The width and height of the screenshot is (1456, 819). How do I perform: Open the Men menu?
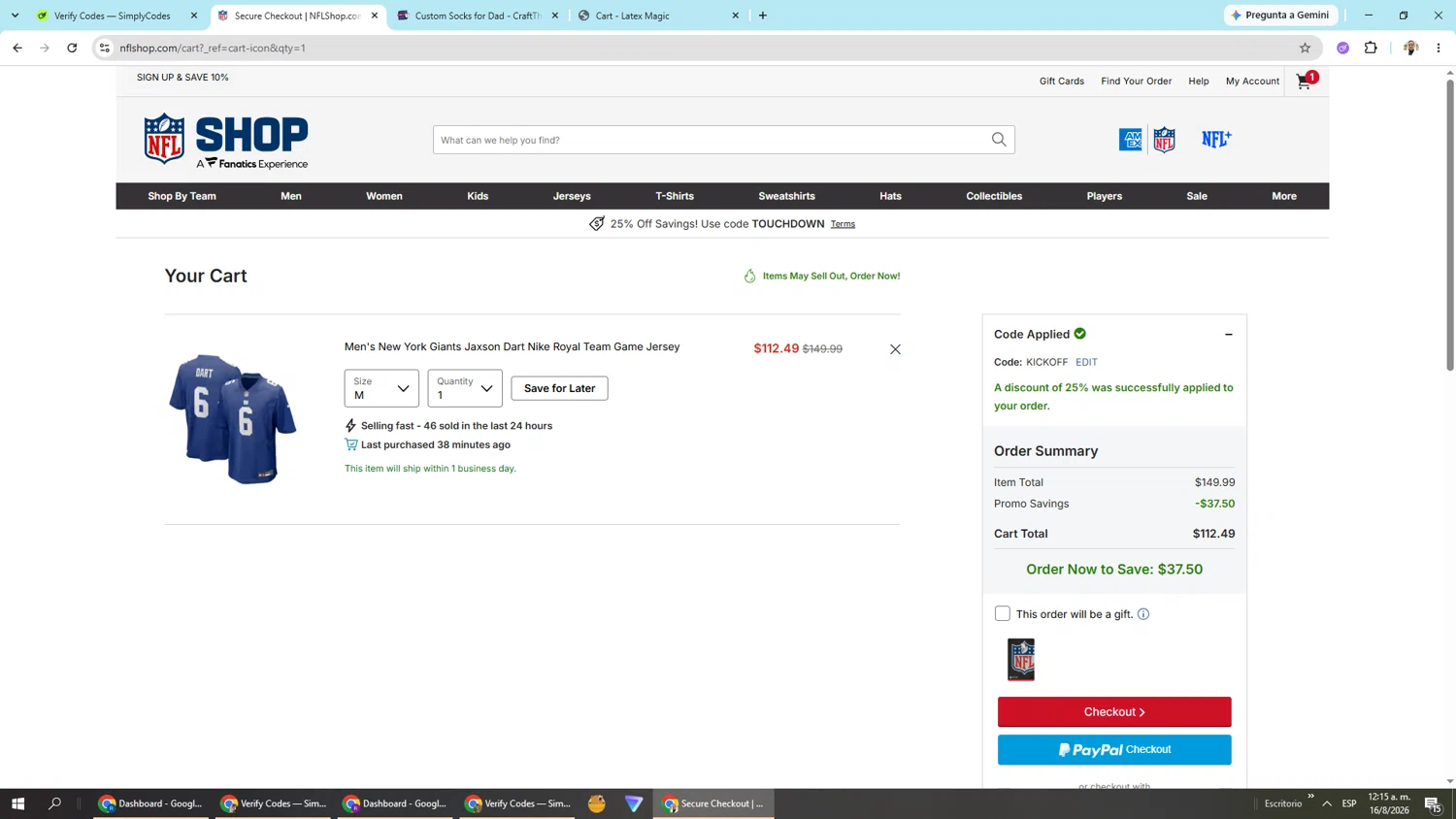coord(291,196)
